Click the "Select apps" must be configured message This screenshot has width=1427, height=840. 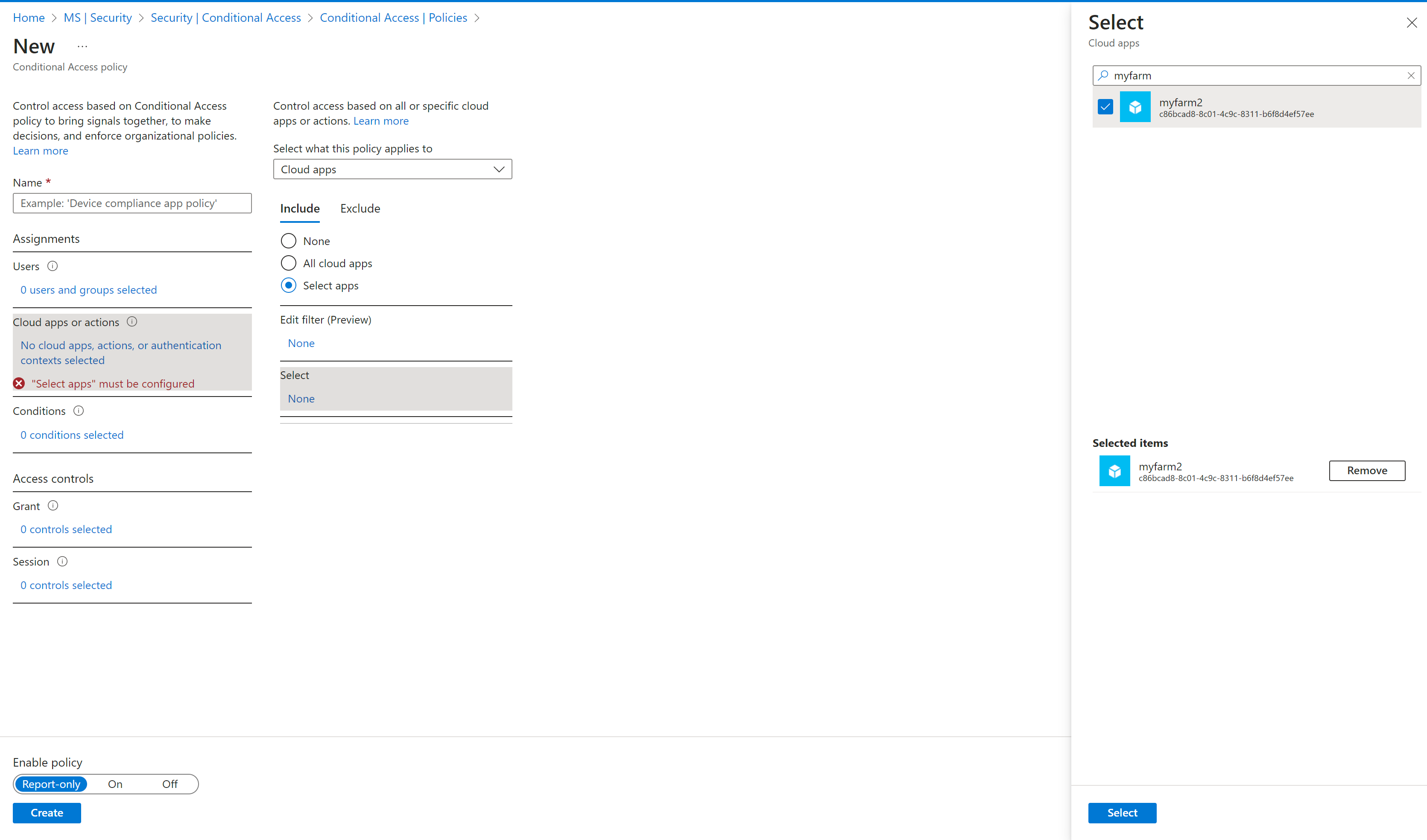[x=113, y=384]
